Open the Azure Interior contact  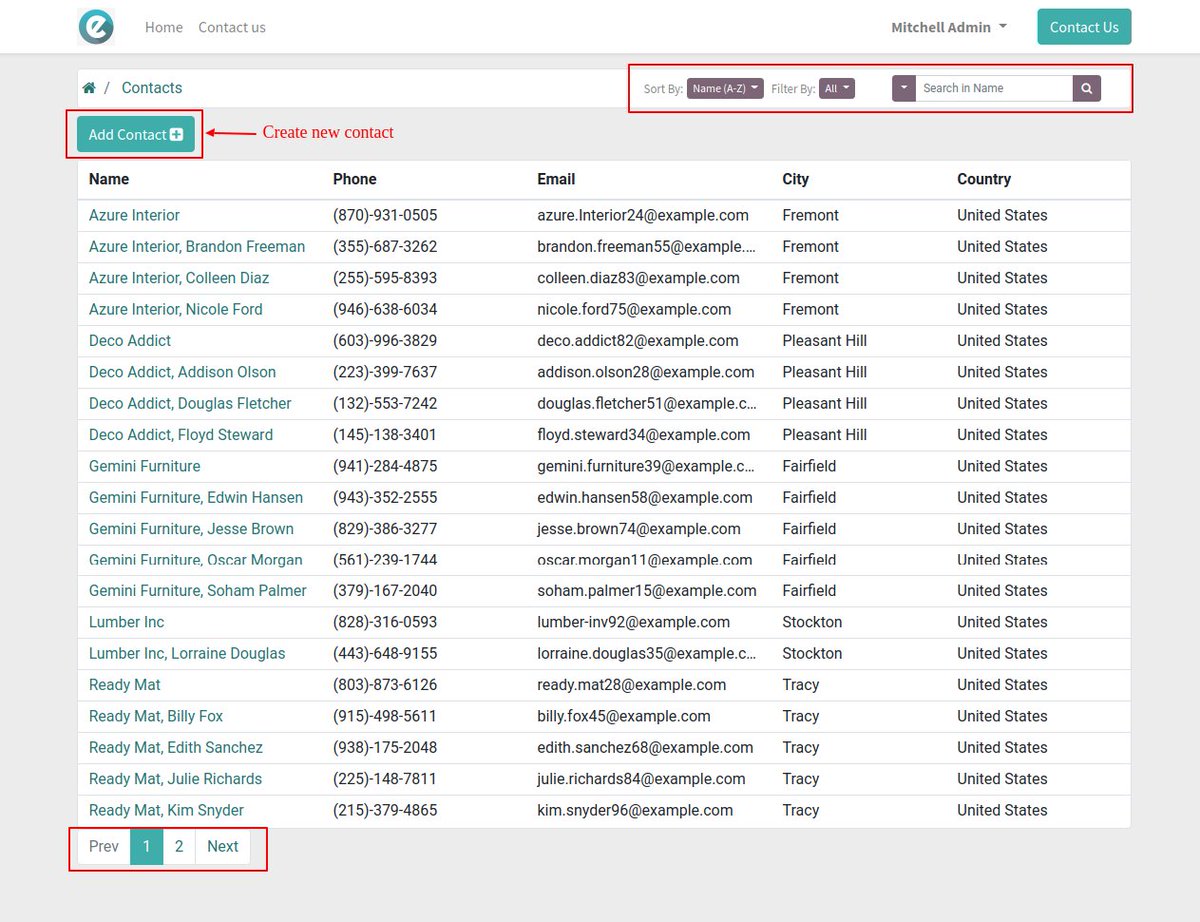tap(134, 215)
